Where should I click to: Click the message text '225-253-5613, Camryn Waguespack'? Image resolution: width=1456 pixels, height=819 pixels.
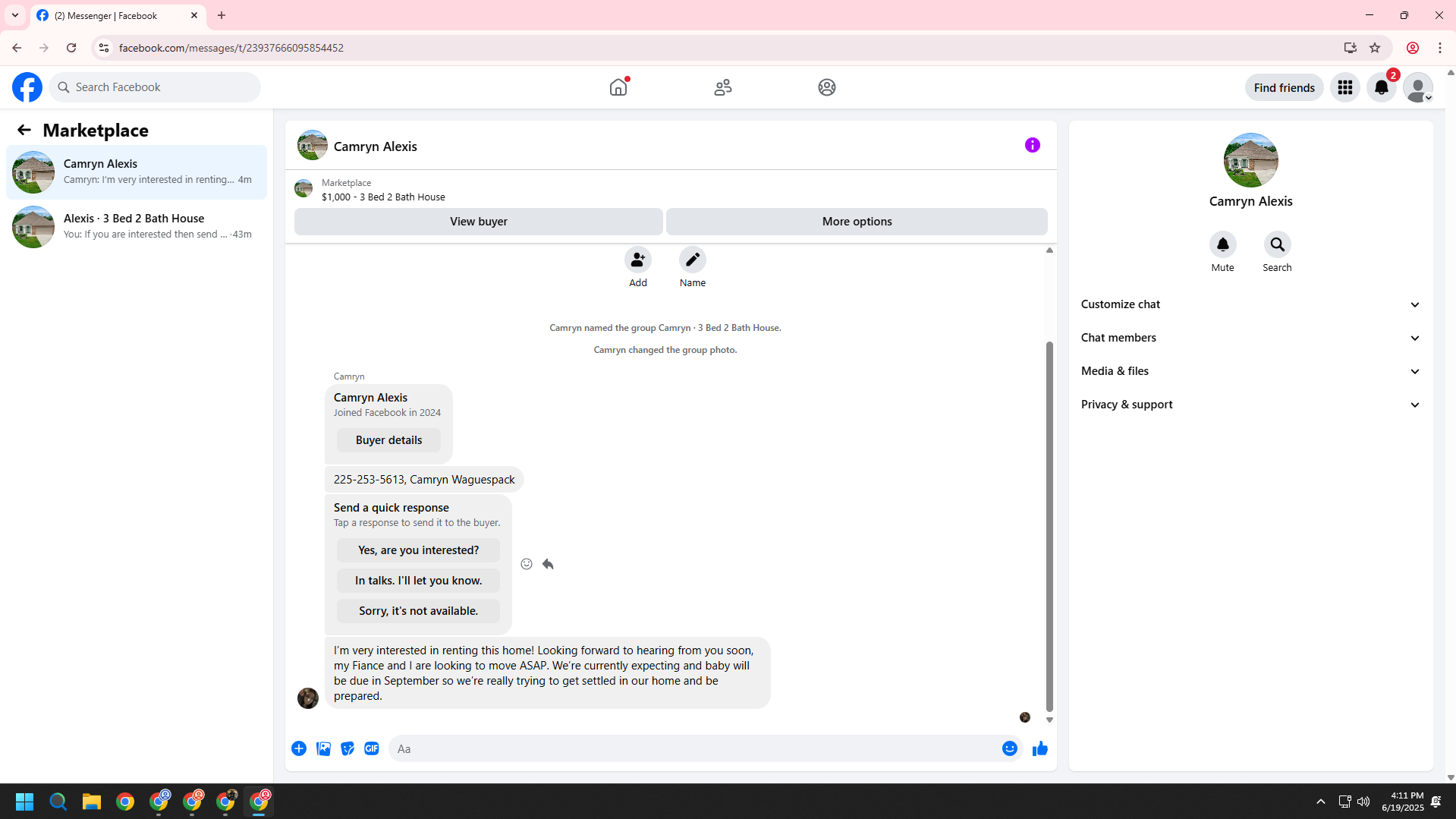point(424,480)
